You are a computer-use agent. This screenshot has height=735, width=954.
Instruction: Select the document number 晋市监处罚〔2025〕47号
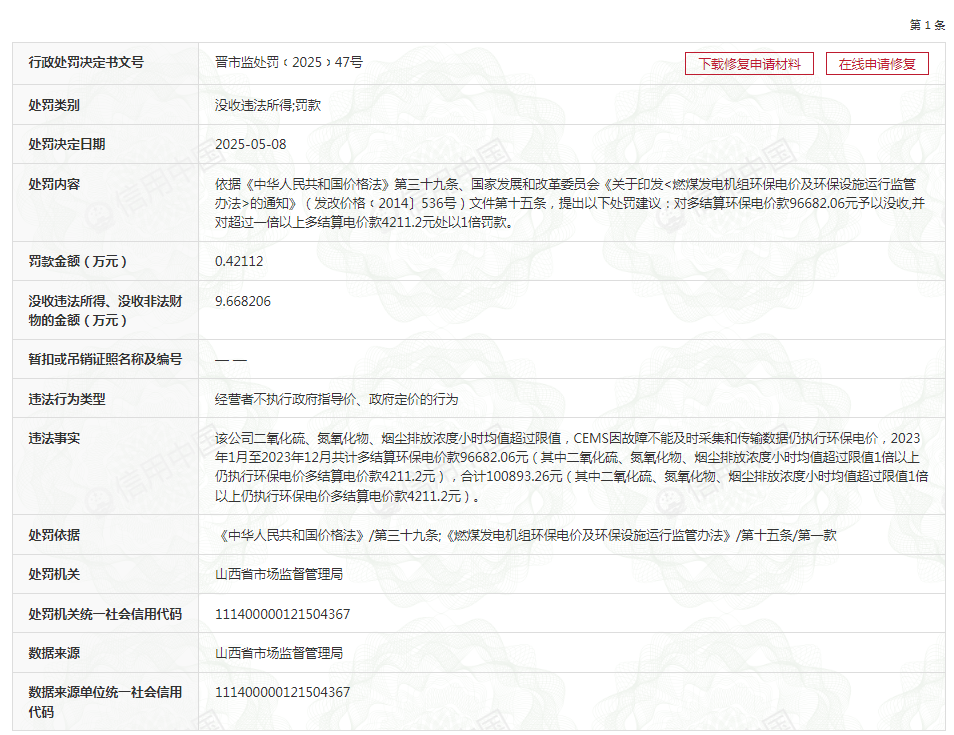tap(289, 62)
